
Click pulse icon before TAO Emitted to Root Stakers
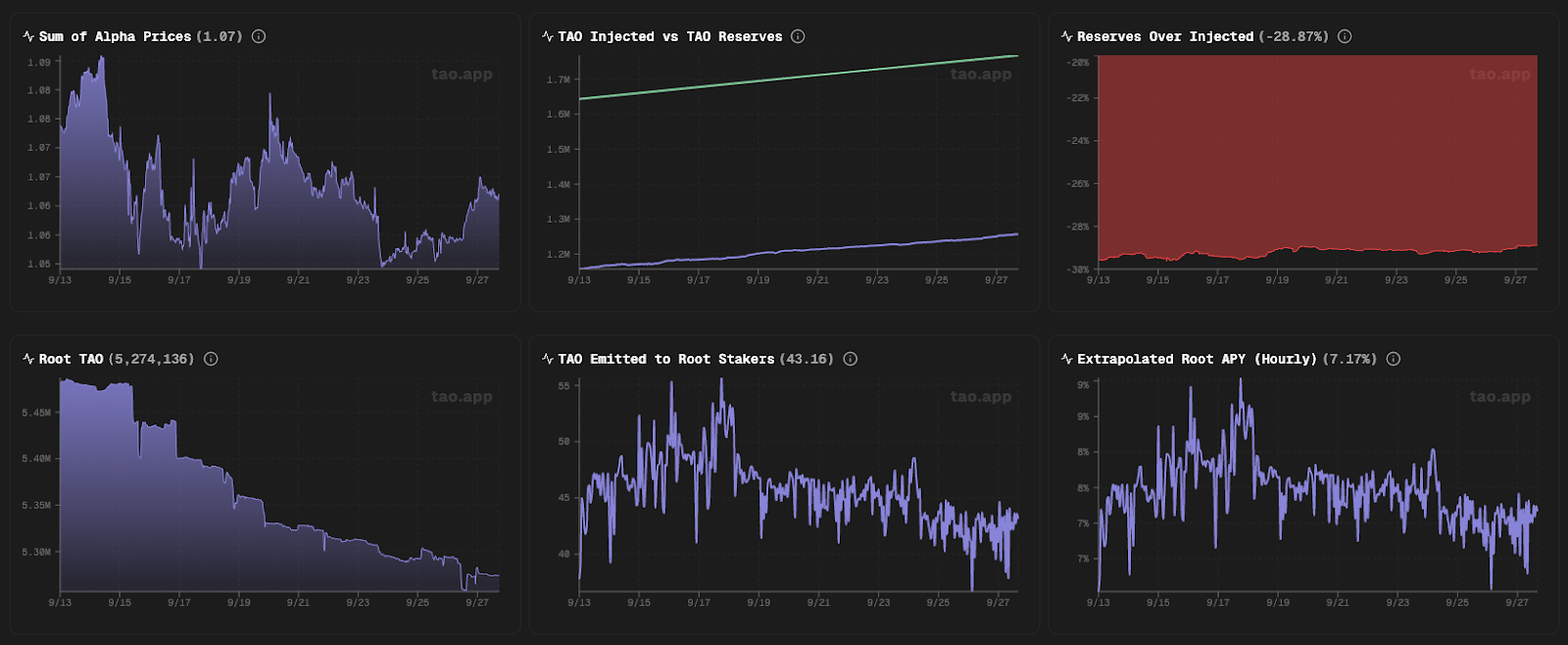click(548, 359)
